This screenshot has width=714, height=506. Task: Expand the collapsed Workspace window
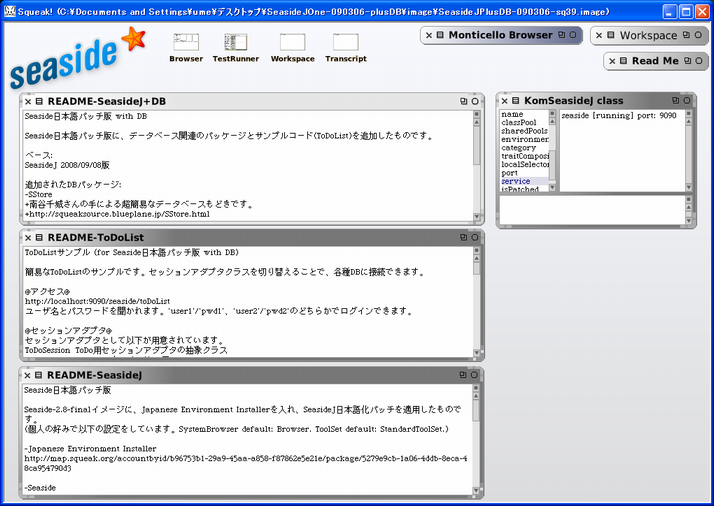(687, 35)
